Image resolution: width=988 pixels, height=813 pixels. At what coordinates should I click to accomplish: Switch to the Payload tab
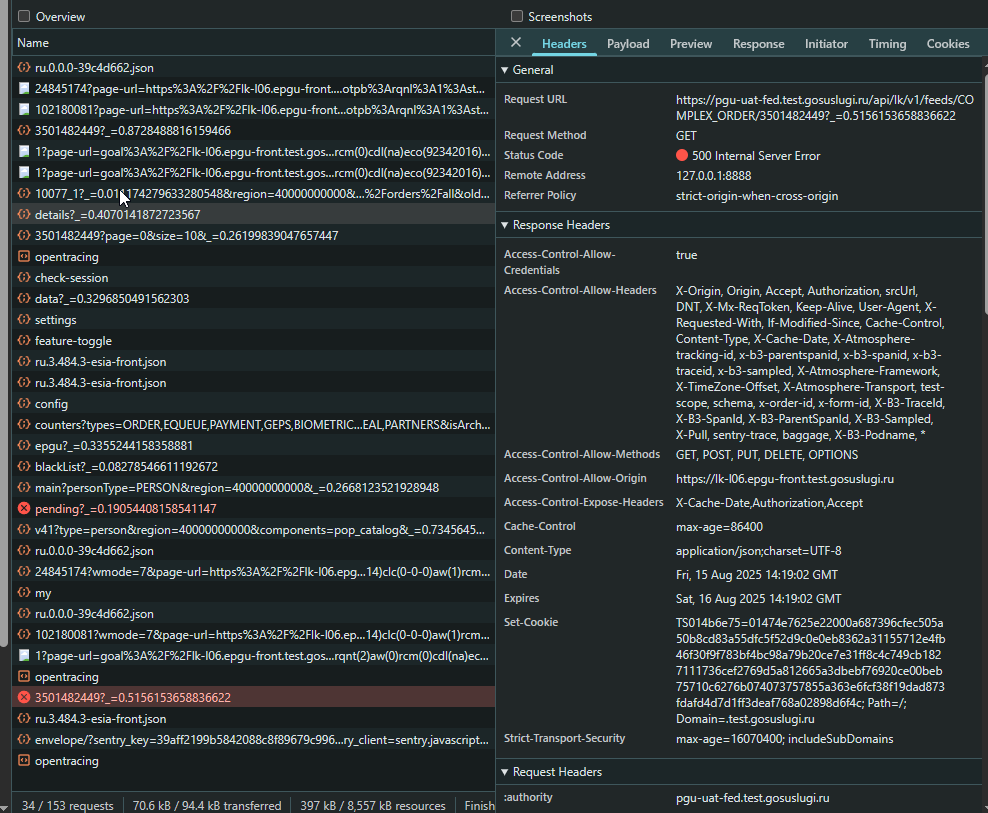click(628, 43)
